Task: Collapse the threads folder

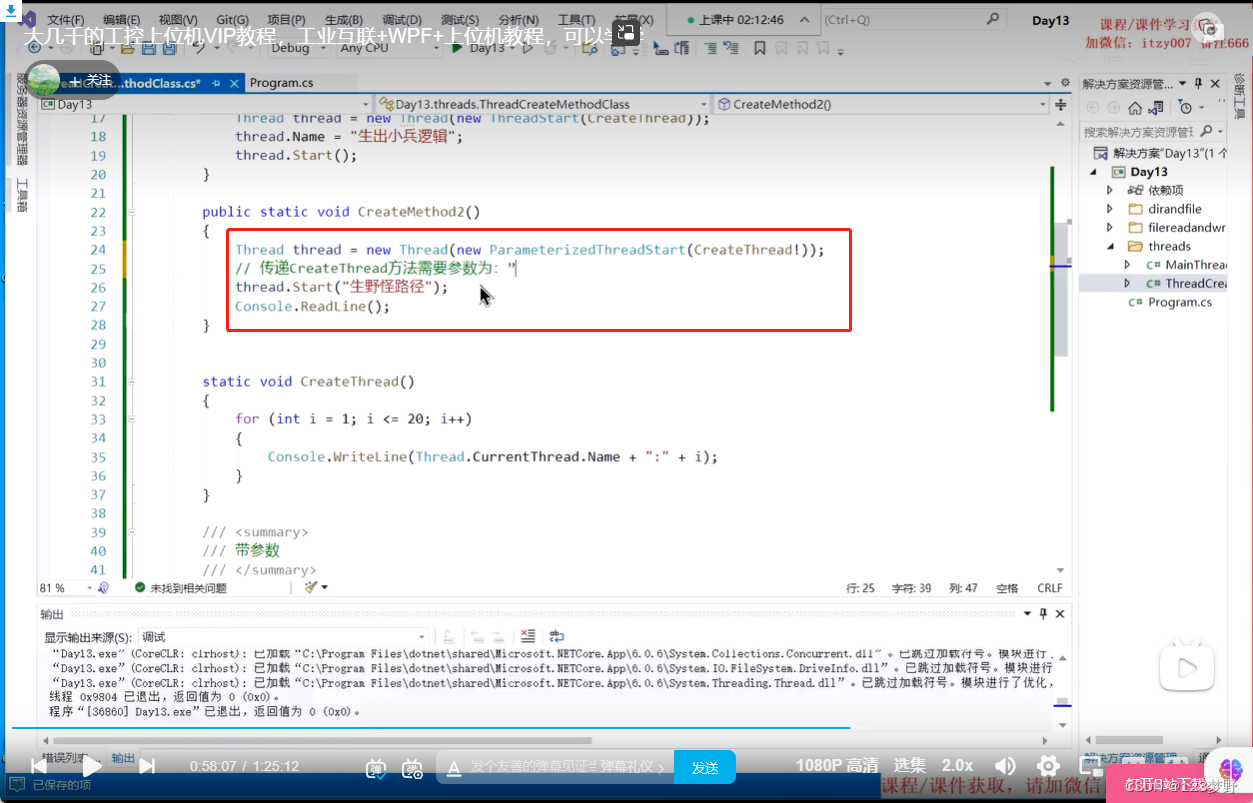Action: 1110,246
